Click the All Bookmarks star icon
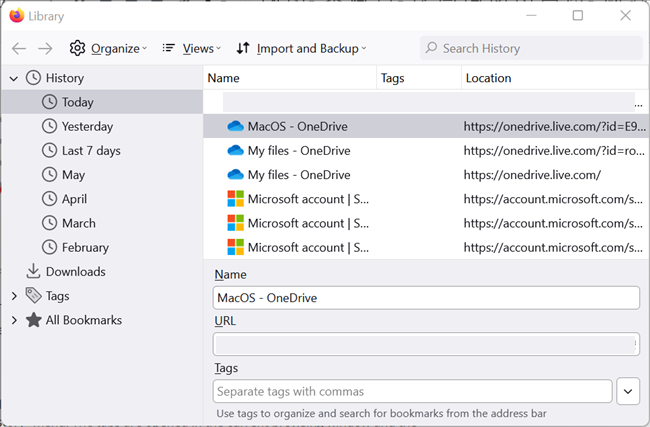Image resolution: width=650 pixels, height=427 pixels. [33, 320]
